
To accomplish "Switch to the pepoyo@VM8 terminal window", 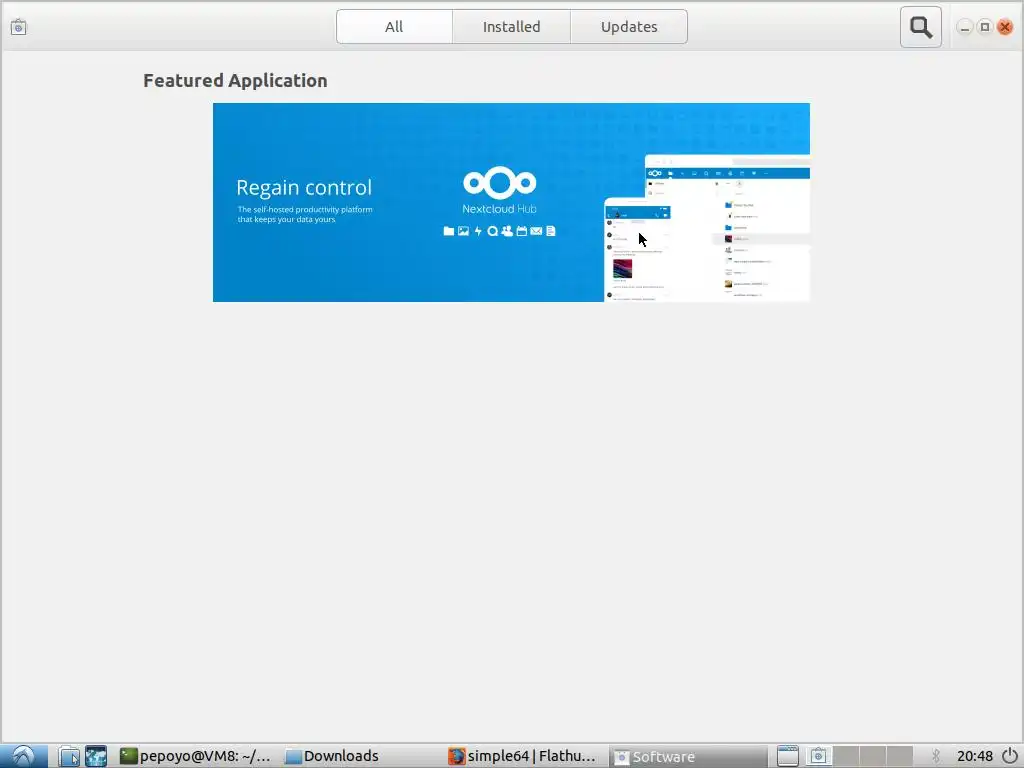I will [195, 756].
